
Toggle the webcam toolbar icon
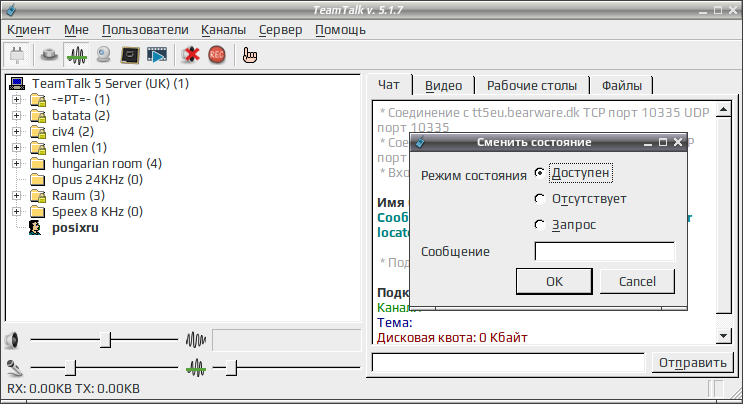click(x=103, y=55)
